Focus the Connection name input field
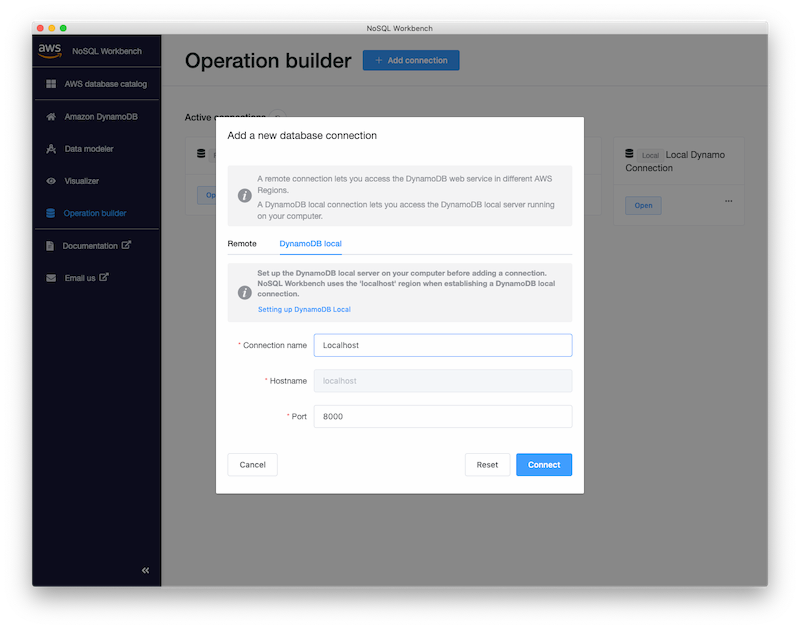 (x=443, y=345)
